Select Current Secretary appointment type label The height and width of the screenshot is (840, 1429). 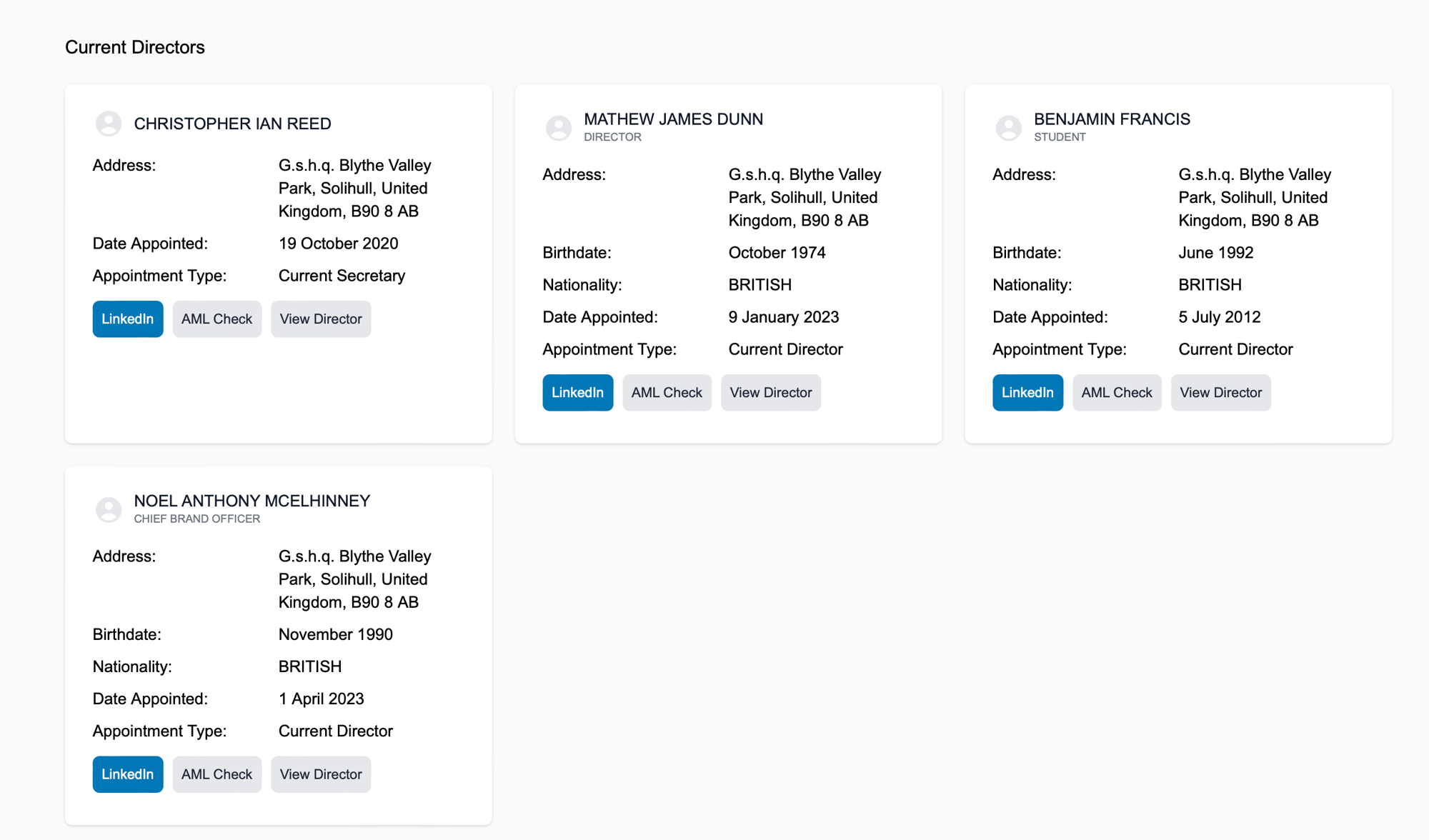pos(342,276)
